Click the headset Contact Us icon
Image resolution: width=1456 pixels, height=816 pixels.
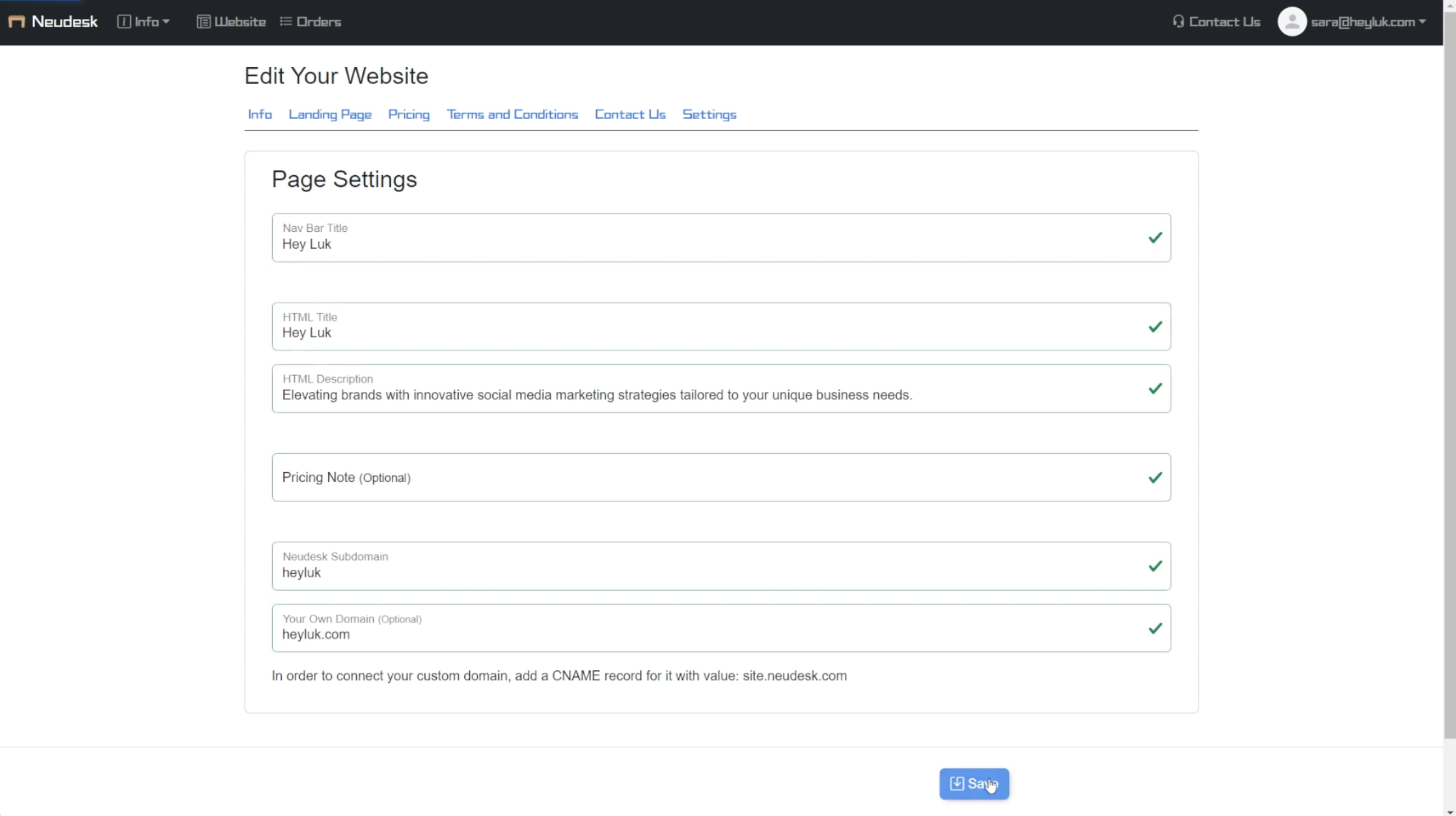tap(1178, 22)
